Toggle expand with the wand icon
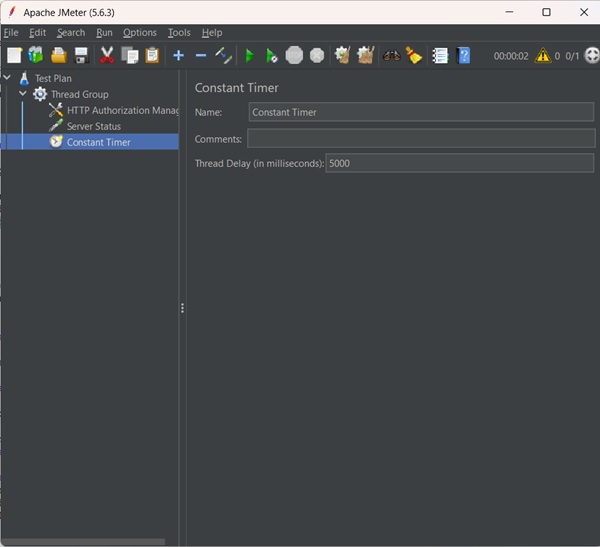The width and height of the screenshot is (600, 547). [223, 56]
